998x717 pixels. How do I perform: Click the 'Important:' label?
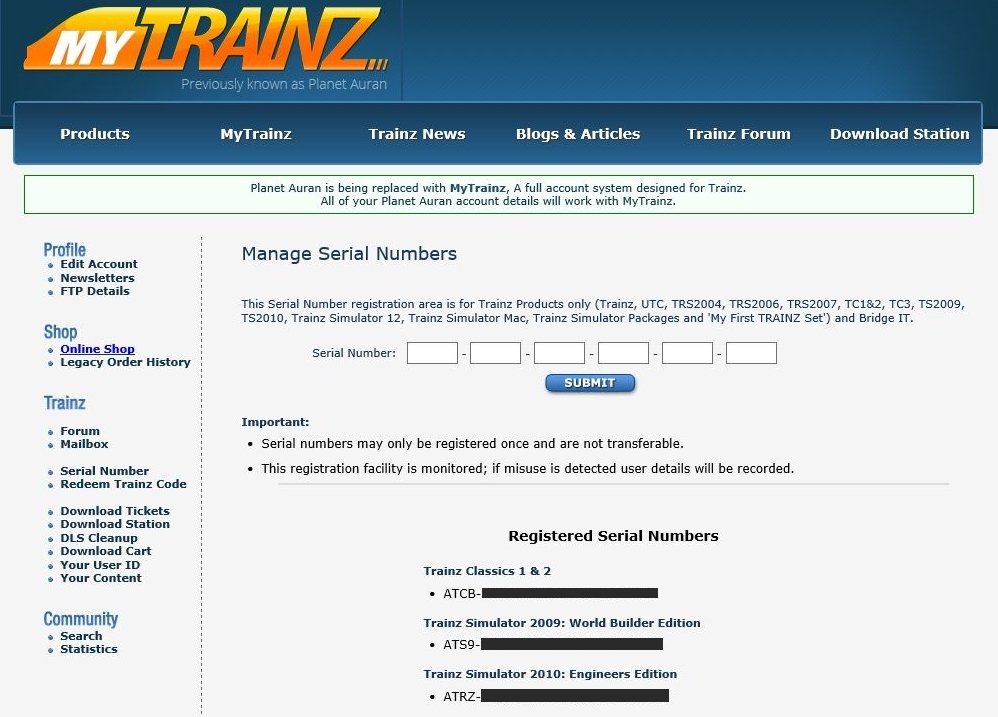coord(275,422)
